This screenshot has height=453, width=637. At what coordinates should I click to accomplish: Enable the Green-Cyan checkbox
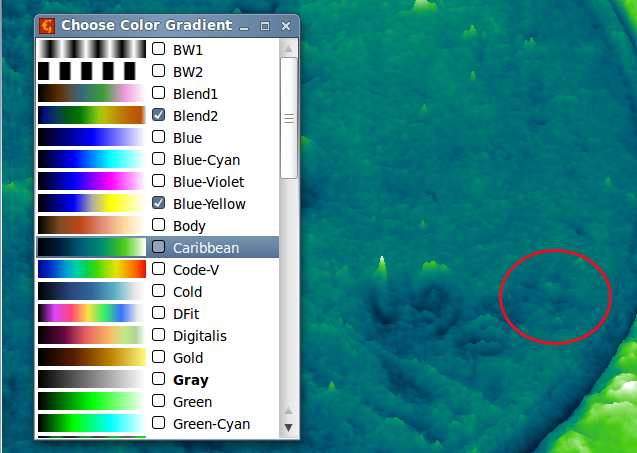[158, 423]
